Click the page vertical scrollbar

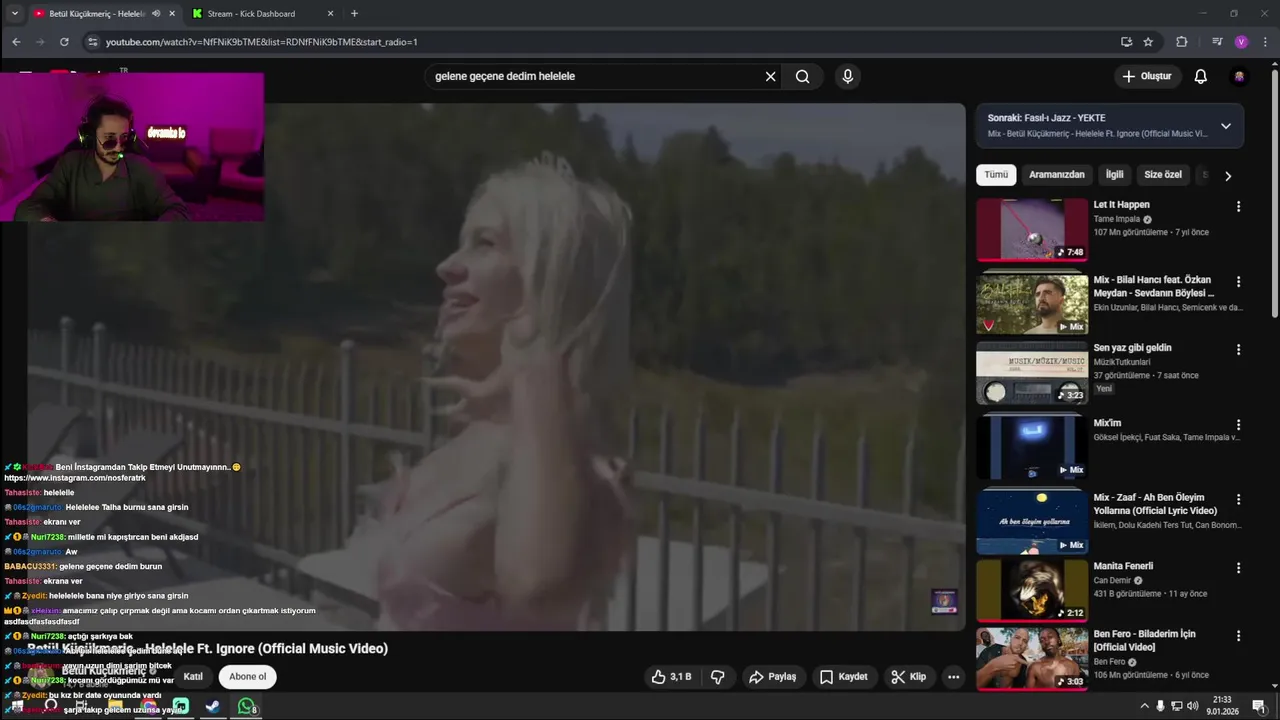point(1274,192)
